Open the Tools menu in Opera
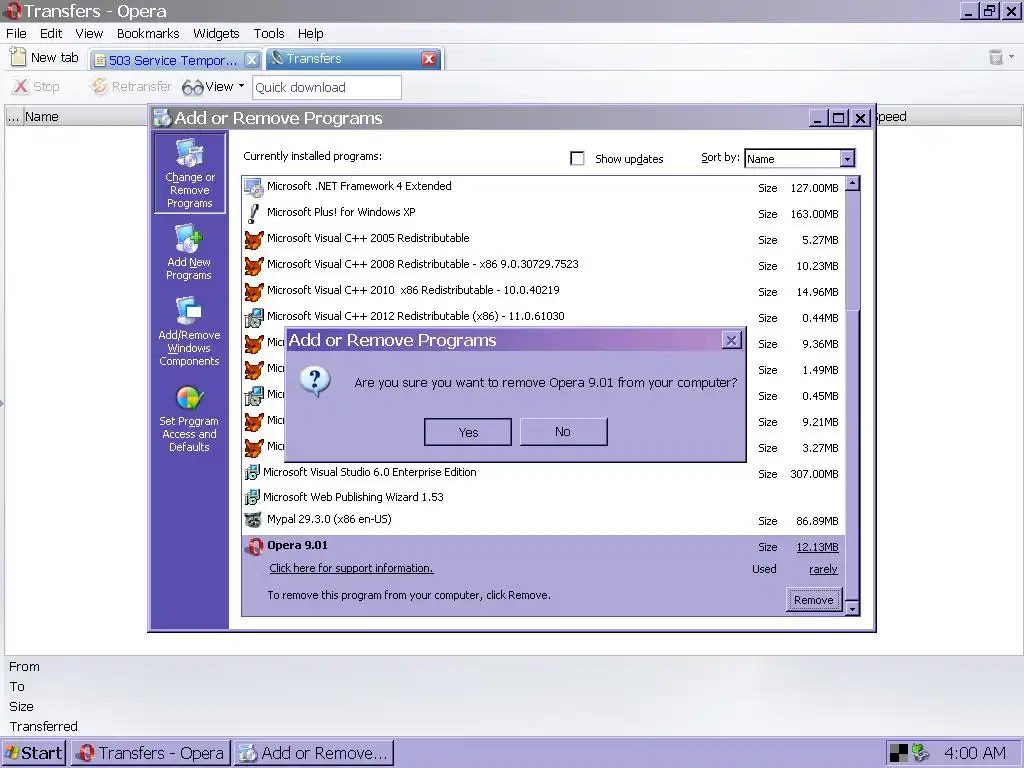1024x768 pixels. 269,33
